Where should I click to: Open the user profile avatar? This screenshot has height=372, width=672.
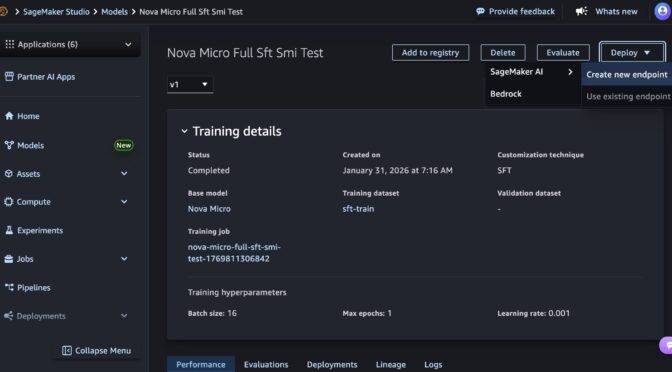[663, 12]
